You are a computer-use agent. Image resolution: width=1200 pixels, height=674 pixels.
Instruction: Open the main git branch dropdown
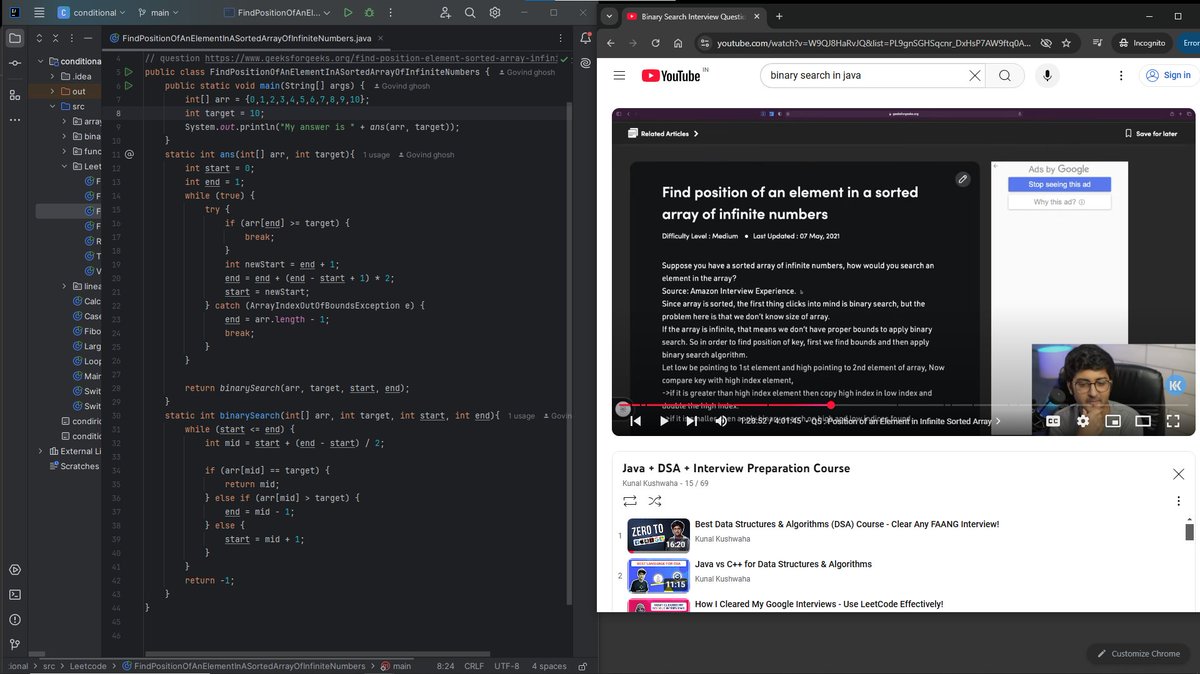pos(157,13)
